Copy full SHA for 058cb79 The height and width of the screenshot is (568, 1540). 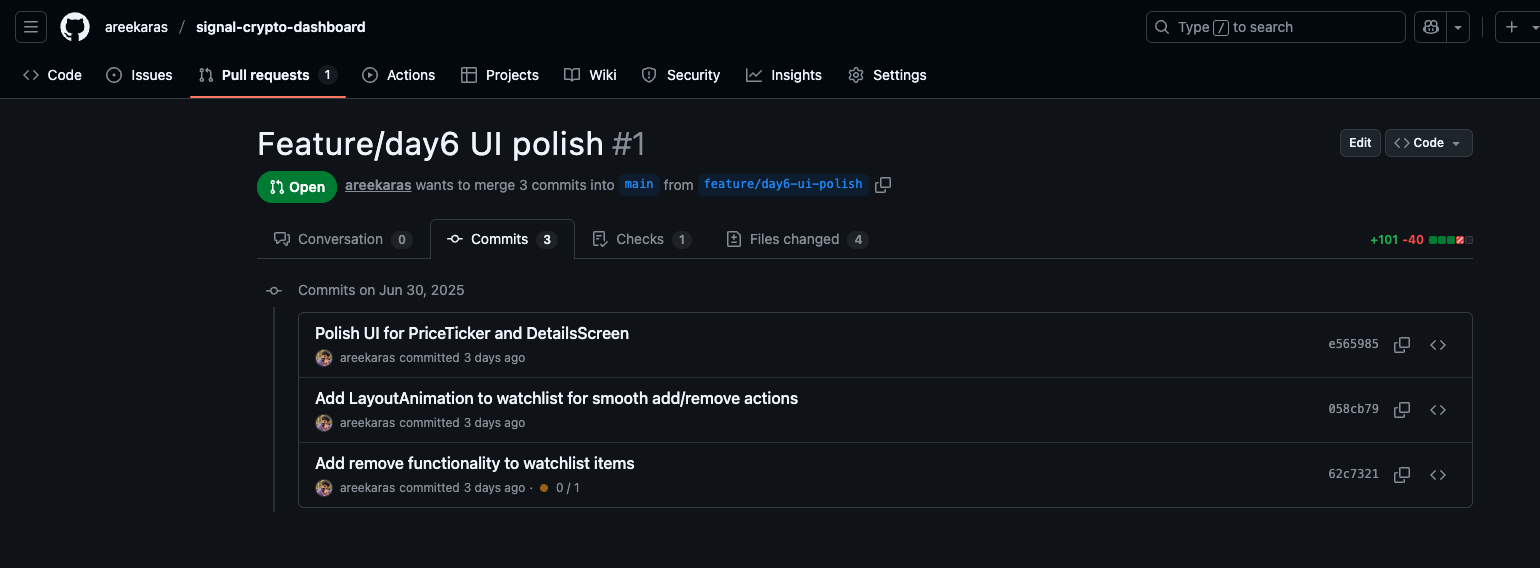tap(1402, 410)
